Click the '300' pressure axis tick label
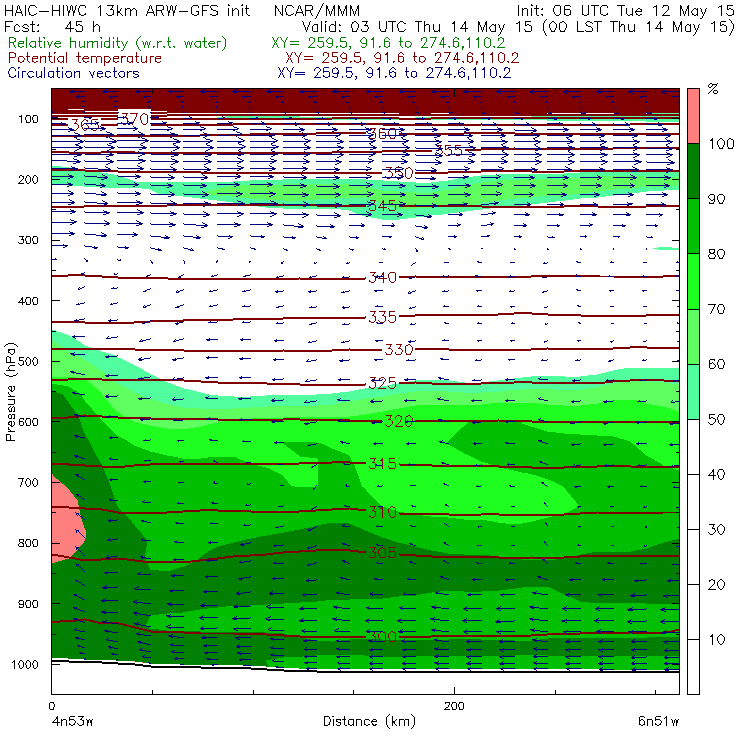The height and width of the screenshot is (740, 740). coord(28,240)
